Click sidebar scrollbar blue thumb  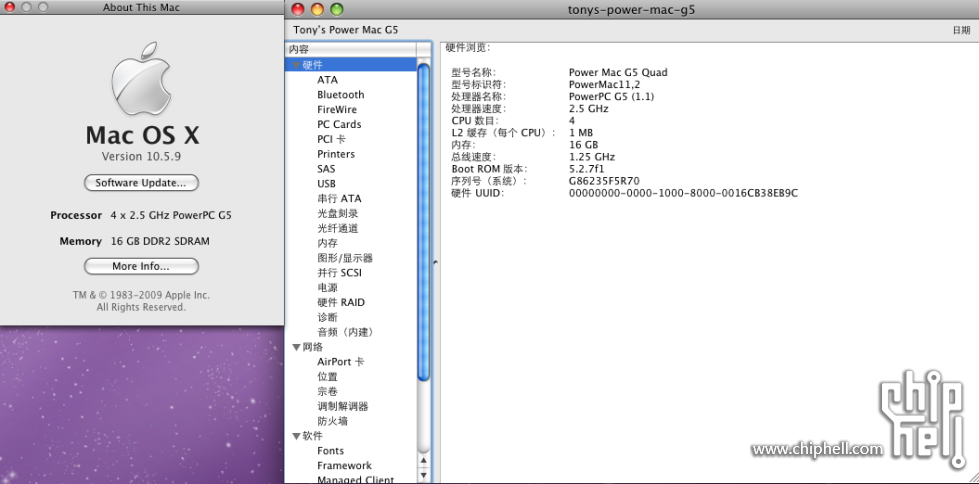[x=424, y=222]
